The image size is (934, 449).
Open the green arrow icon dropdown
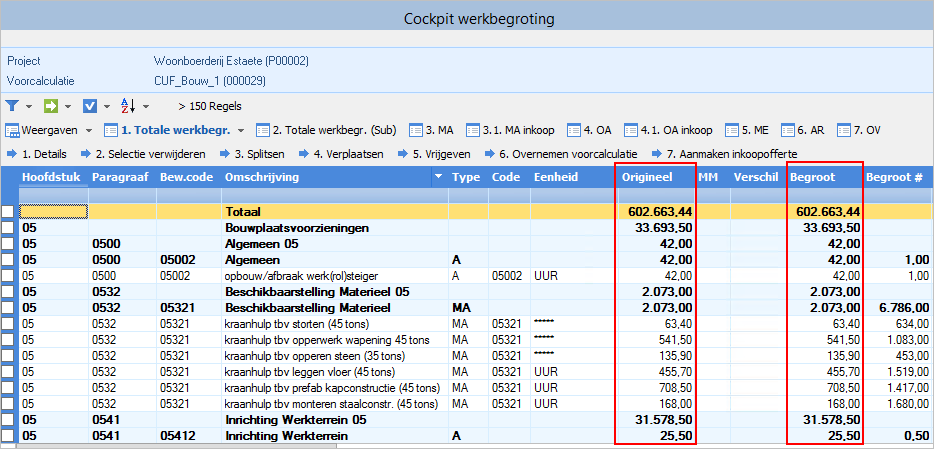[x=68, y=107]
